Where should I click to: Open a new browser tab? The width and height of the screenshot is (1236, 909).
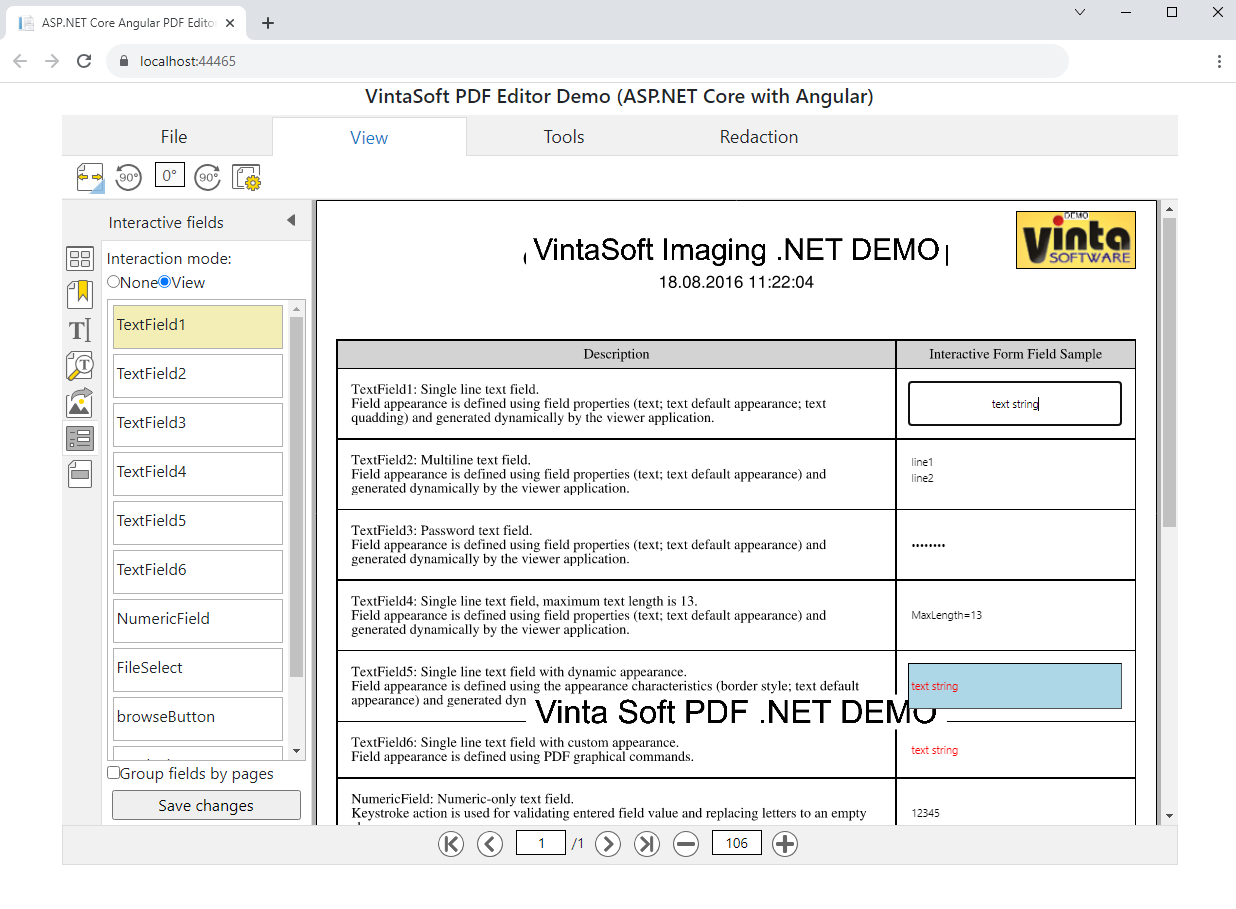pyautogui.click(x=268, y=23)
